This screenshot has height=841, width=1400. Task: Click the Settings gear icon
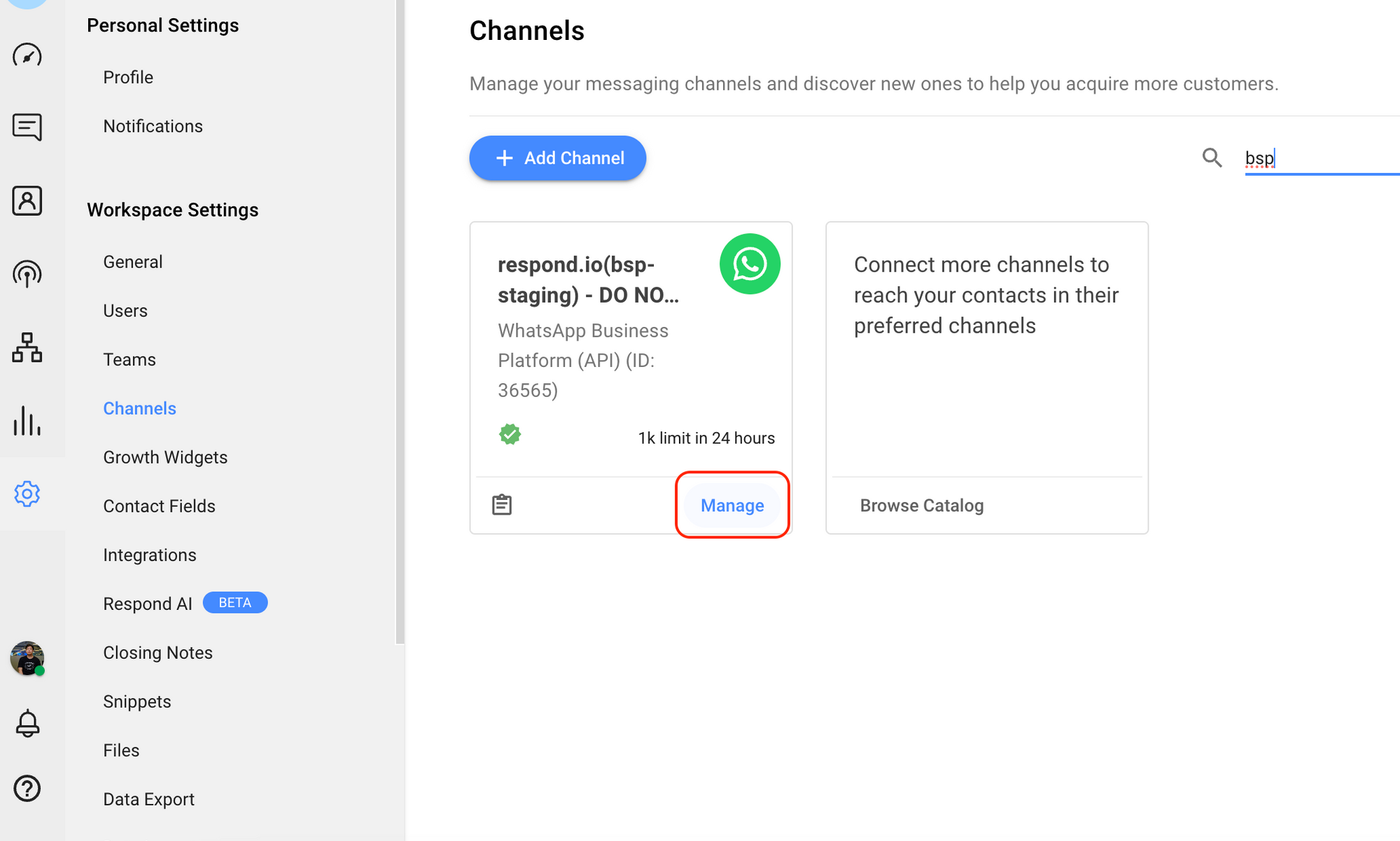coord(27,494)
